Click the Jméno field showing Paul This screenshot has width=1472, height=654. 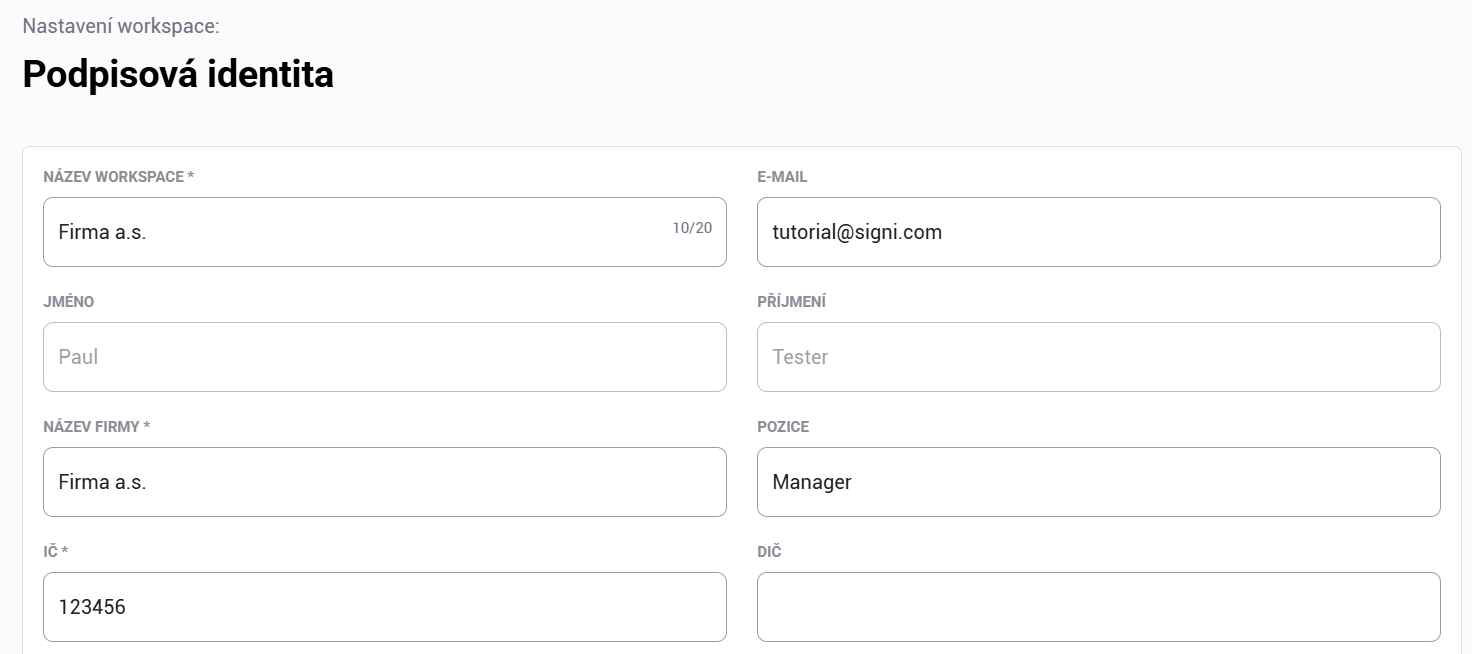(384, 357)
